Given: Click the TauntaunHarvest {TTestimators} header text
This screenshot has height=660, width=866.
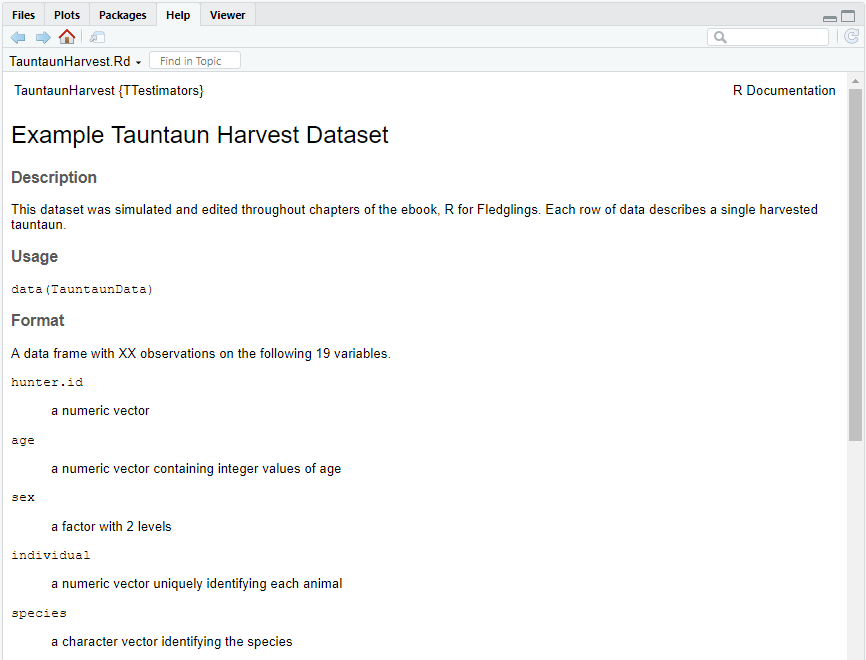Looking at the screenshot, I should (x=109, y=91).
